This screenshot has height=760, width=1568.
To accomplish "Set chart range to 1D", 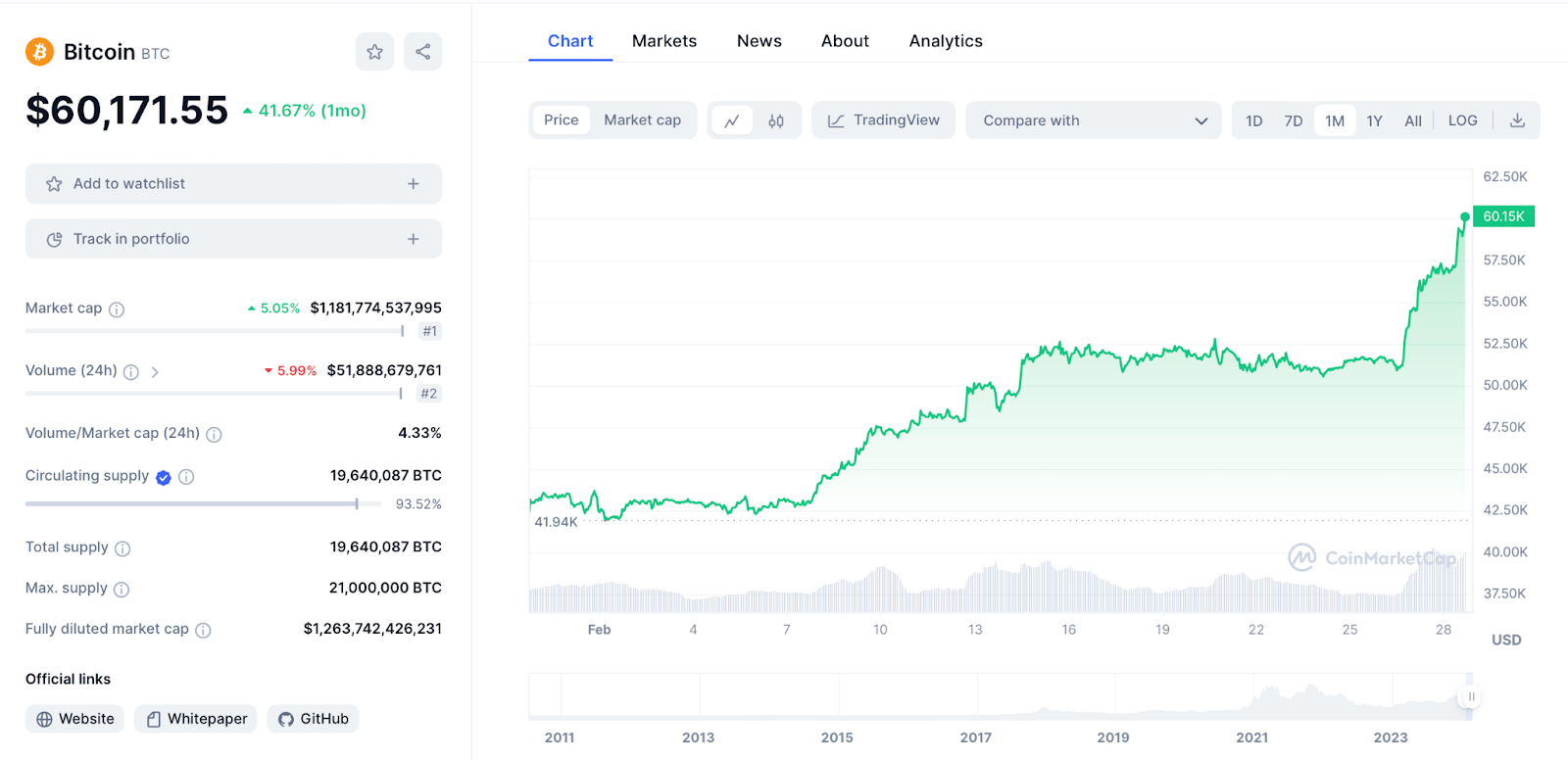I will pyautogui.click(x=1254, y=120).
